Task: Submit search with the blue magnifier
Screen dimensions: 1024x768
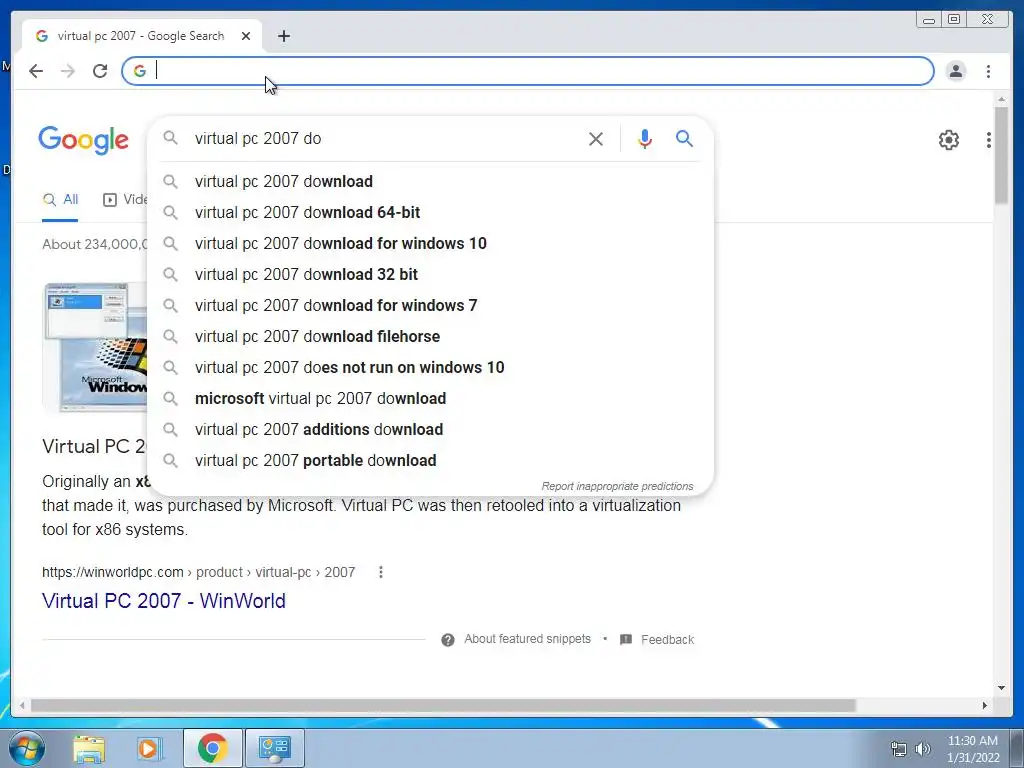Action: coord(684,138)
